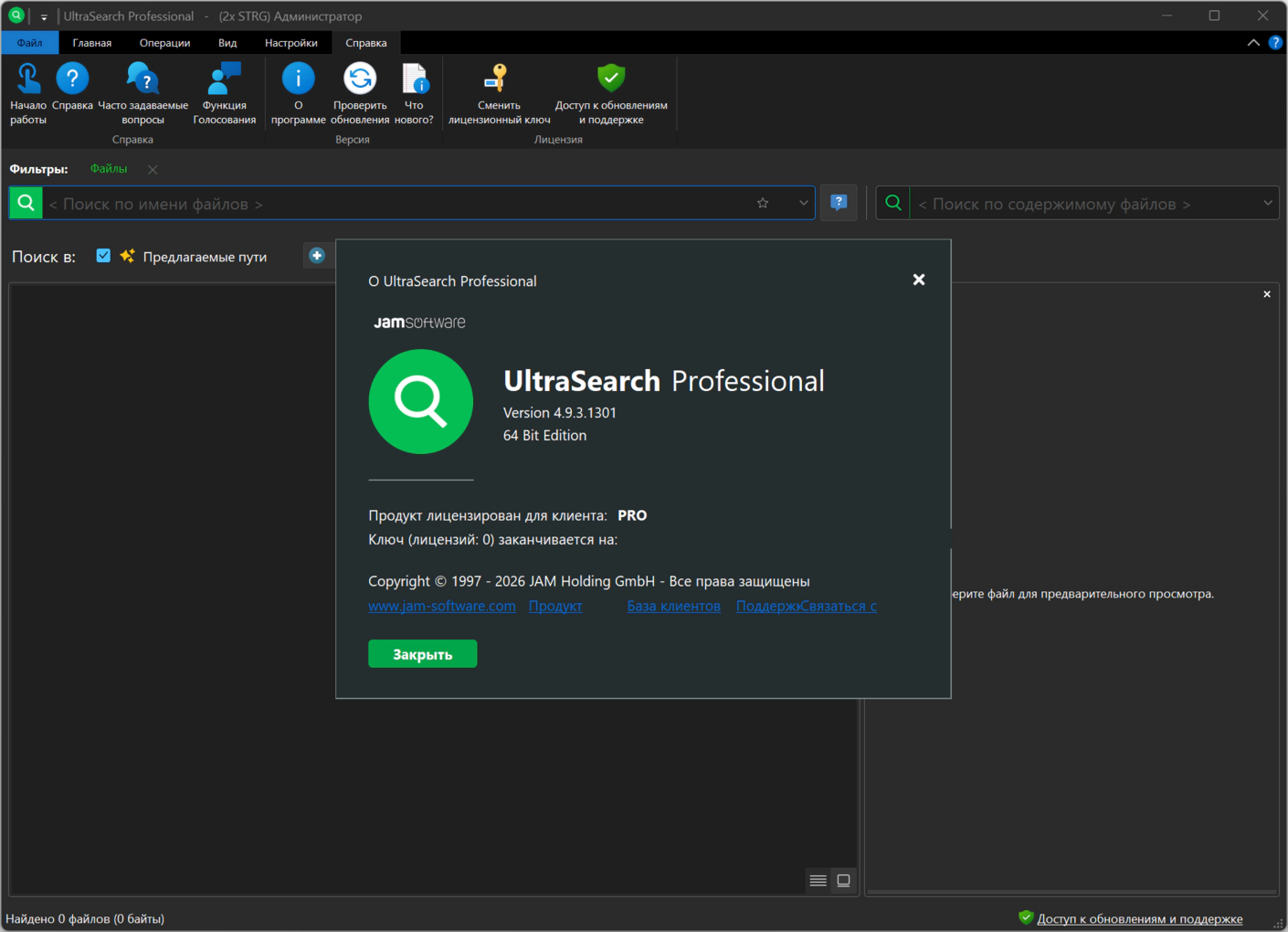
Task: Open the Связаться с contact link
Action: (x=839, y=606)
